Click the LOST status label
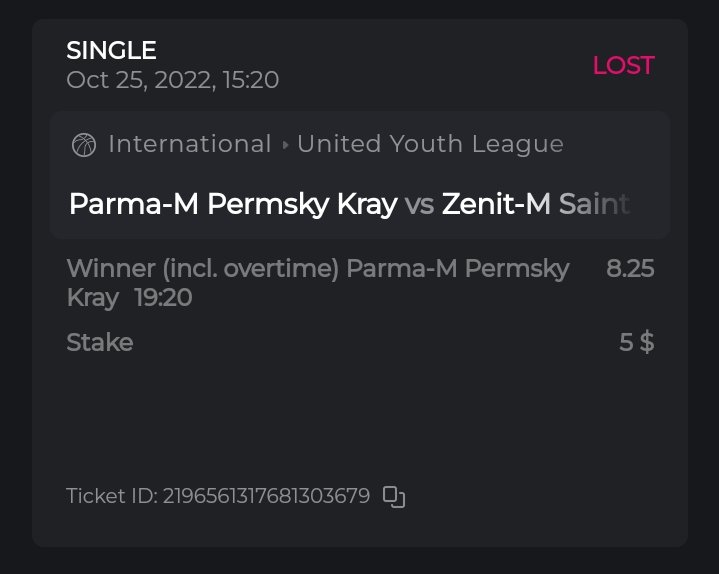This screenshot has width=719, height=574. point(623,66)
